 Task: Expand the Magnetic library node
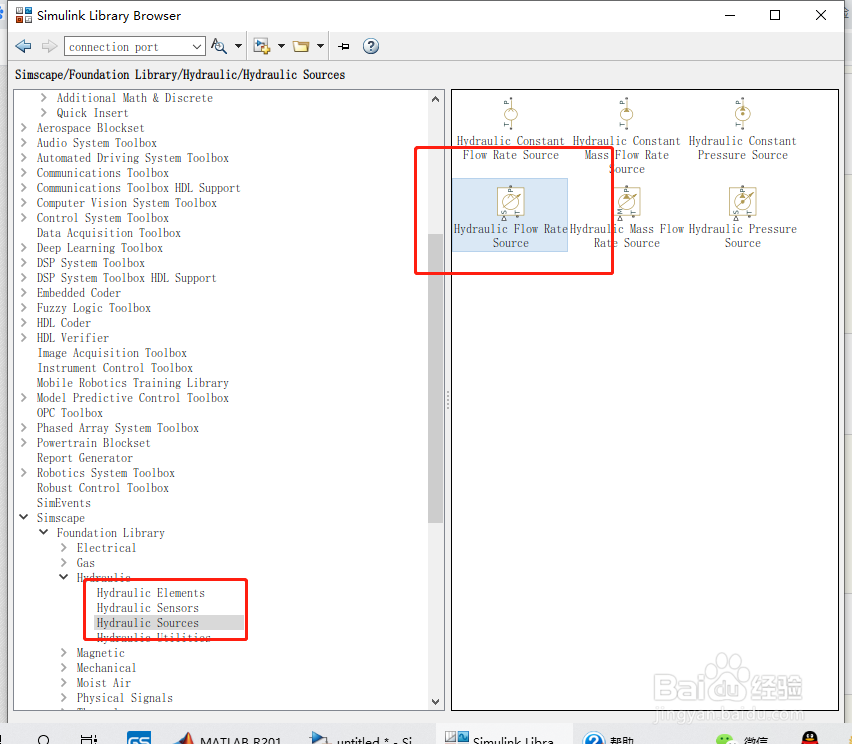pos(64,653)
